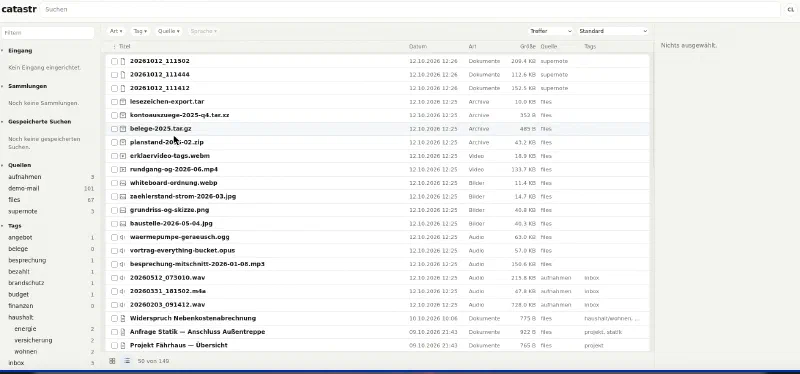Open the Quelle filter dropdown
The height and width of the screenshot is (374, 800).
point(168,31)
